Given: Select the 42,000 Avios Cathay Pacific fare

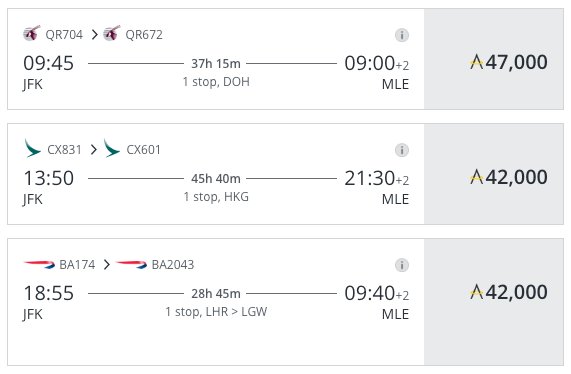Looking at the screenshot, I should 493,174.
